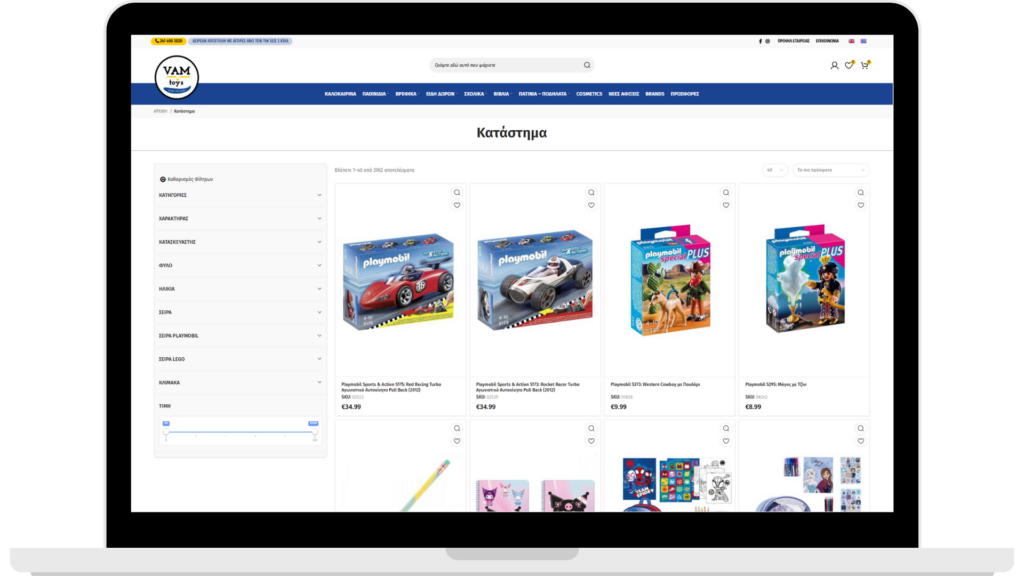
Task: Click the search magnifier in search bar
Action: 587,65
